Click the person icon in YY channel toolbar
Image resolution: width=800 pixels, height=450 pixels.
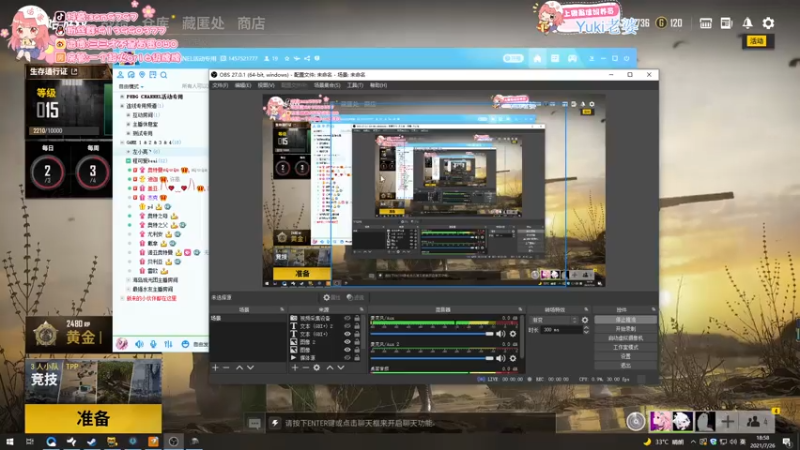[x=120, y=75]
